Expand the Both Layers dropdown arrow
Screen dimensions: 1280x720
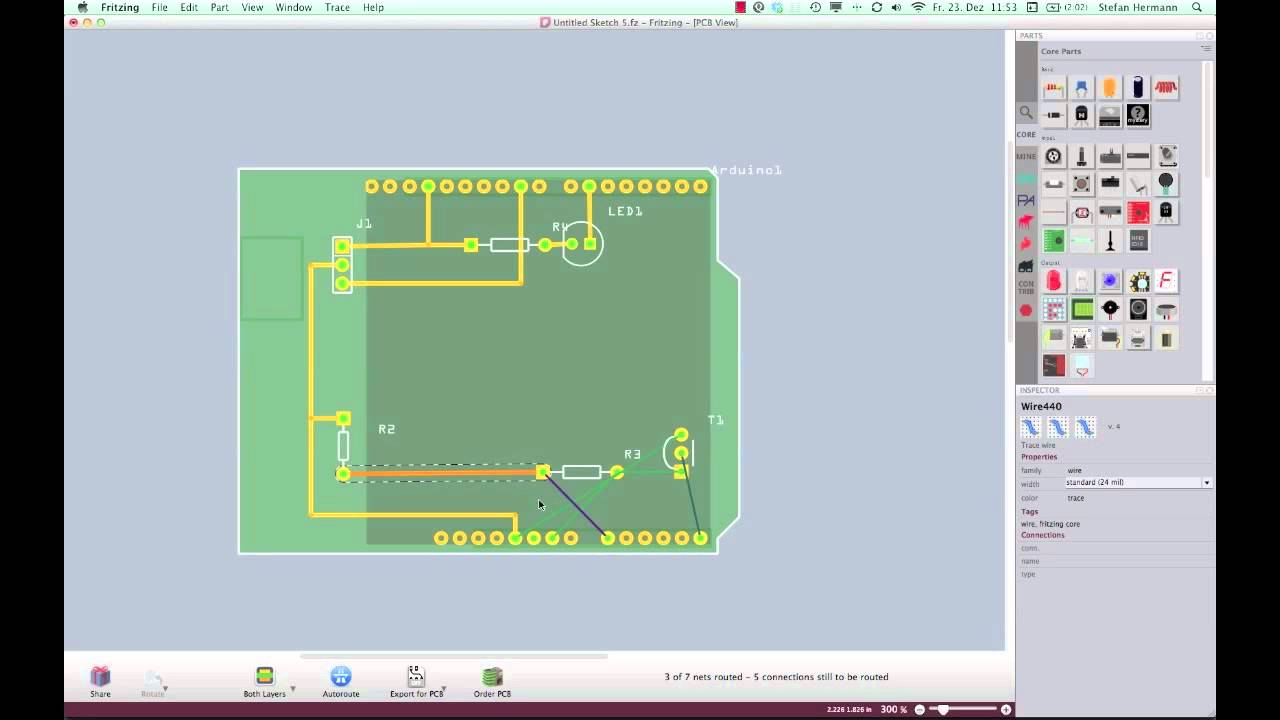pyautogui.click(x=292, y=689)
